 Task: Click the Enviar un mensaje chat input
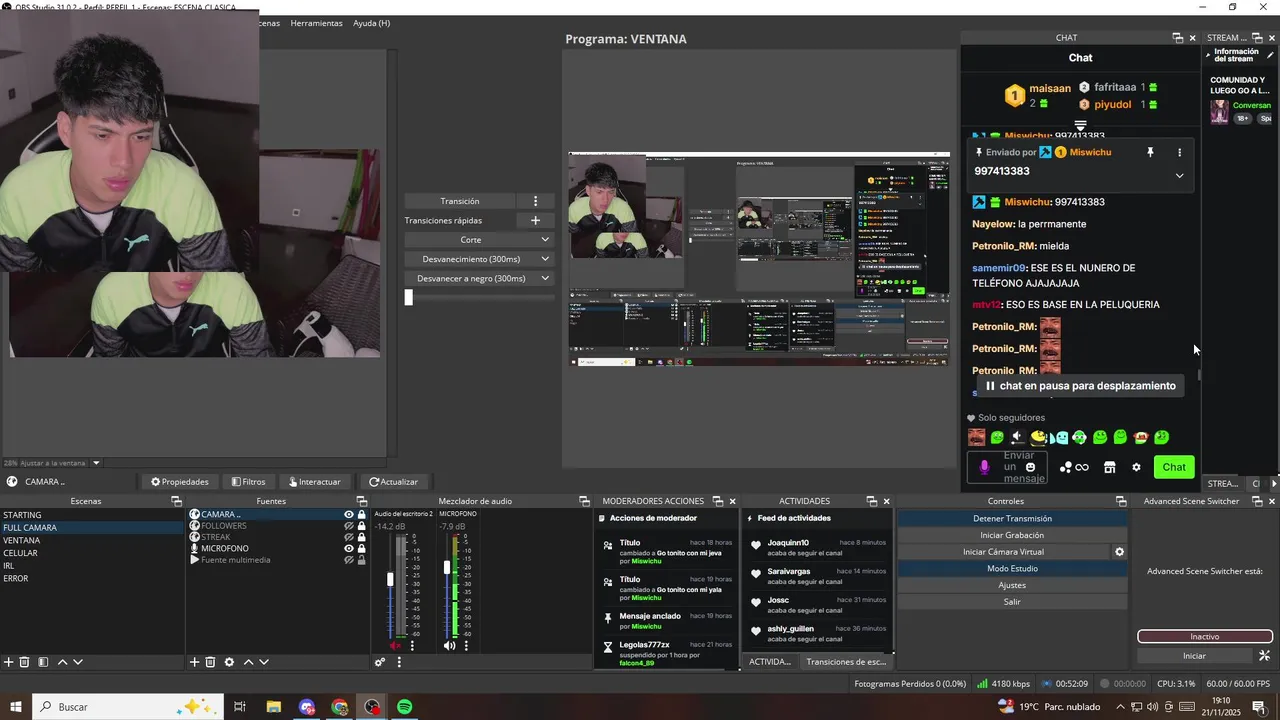coord(1008,467)
